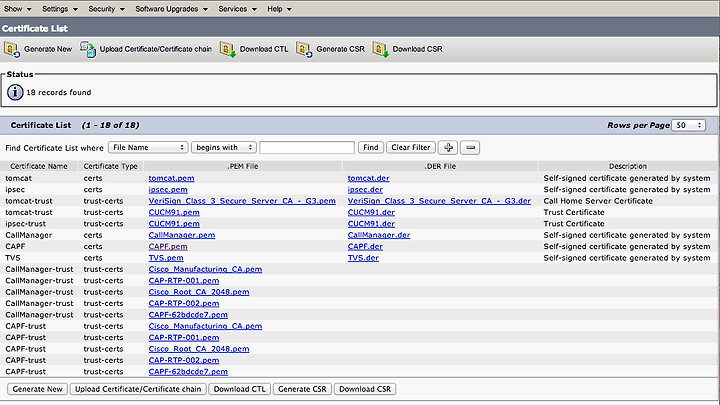
Task: Click the bottom Download CSR button
Action: 365,389
